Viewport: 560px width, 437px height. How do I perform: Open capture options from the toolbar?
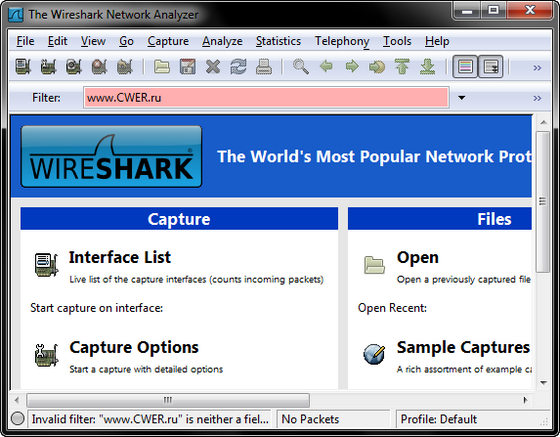click(x=48, y=67)
